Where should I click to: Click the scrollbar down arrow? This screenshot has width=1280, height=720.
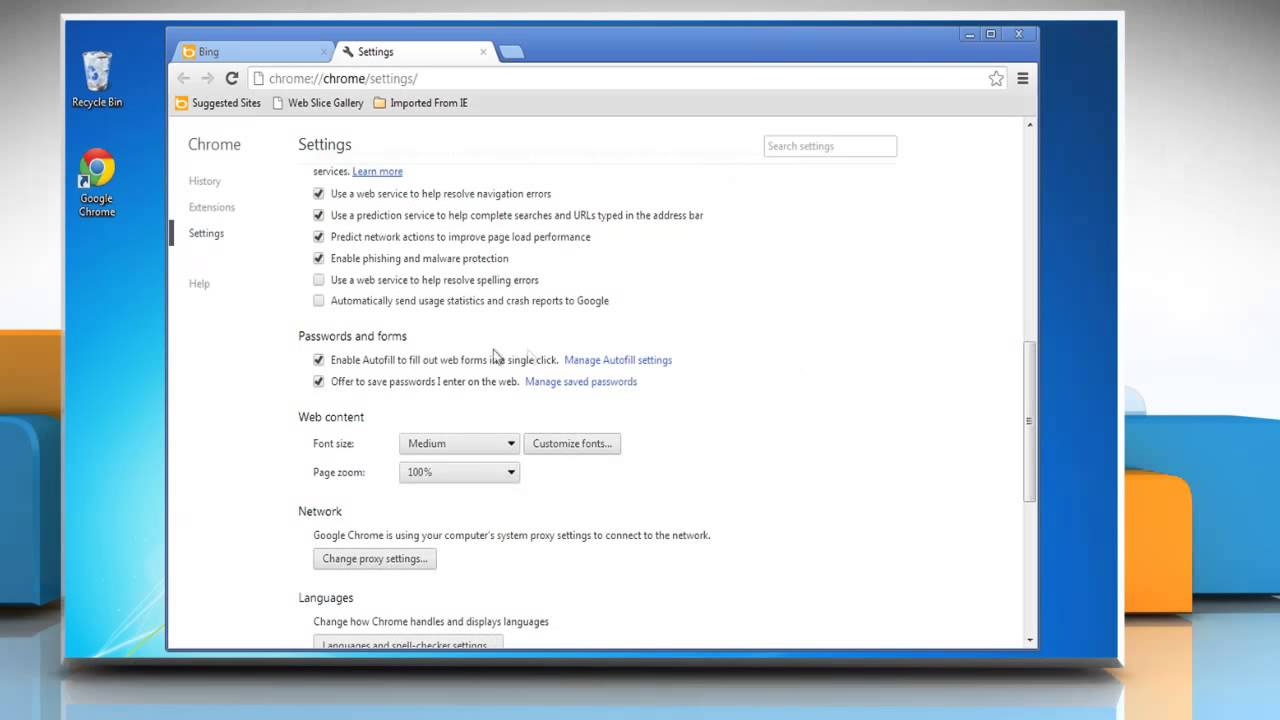(x=1029, y=640)
